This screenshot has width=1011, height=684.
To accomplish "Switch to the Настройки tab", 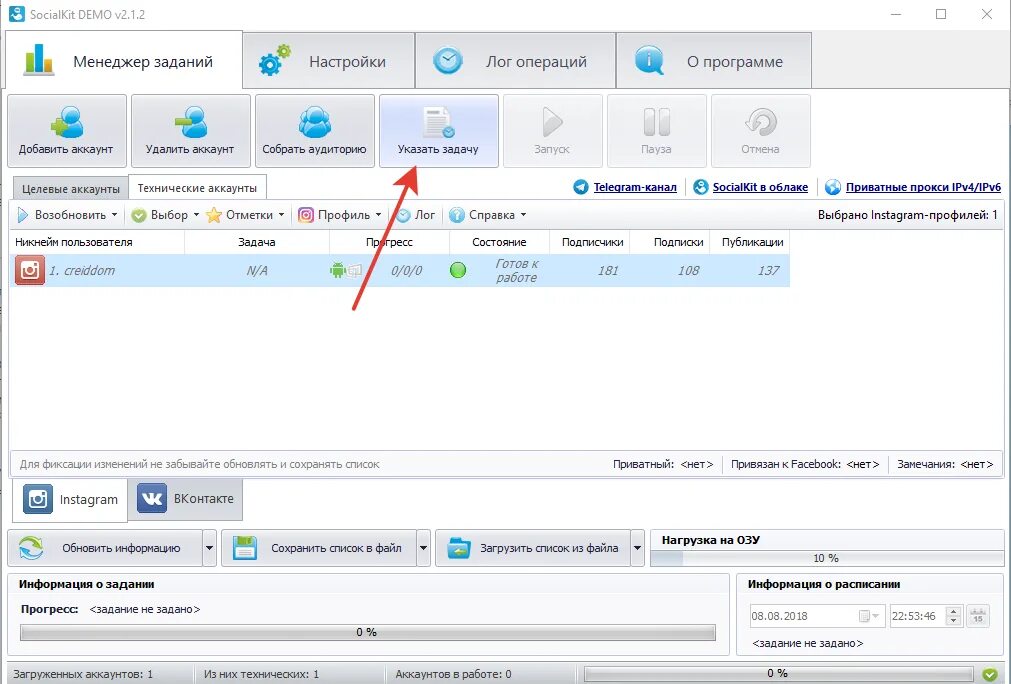I will tap(329, 61).
